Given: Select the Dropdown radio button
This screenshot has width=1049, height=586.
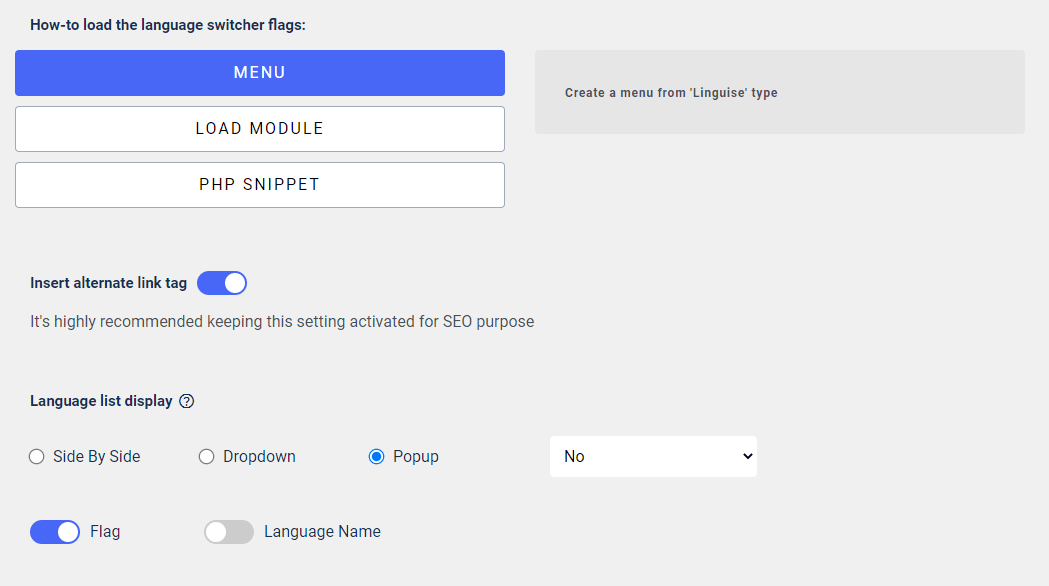Looking at the screenshot, I should [207, 457].
